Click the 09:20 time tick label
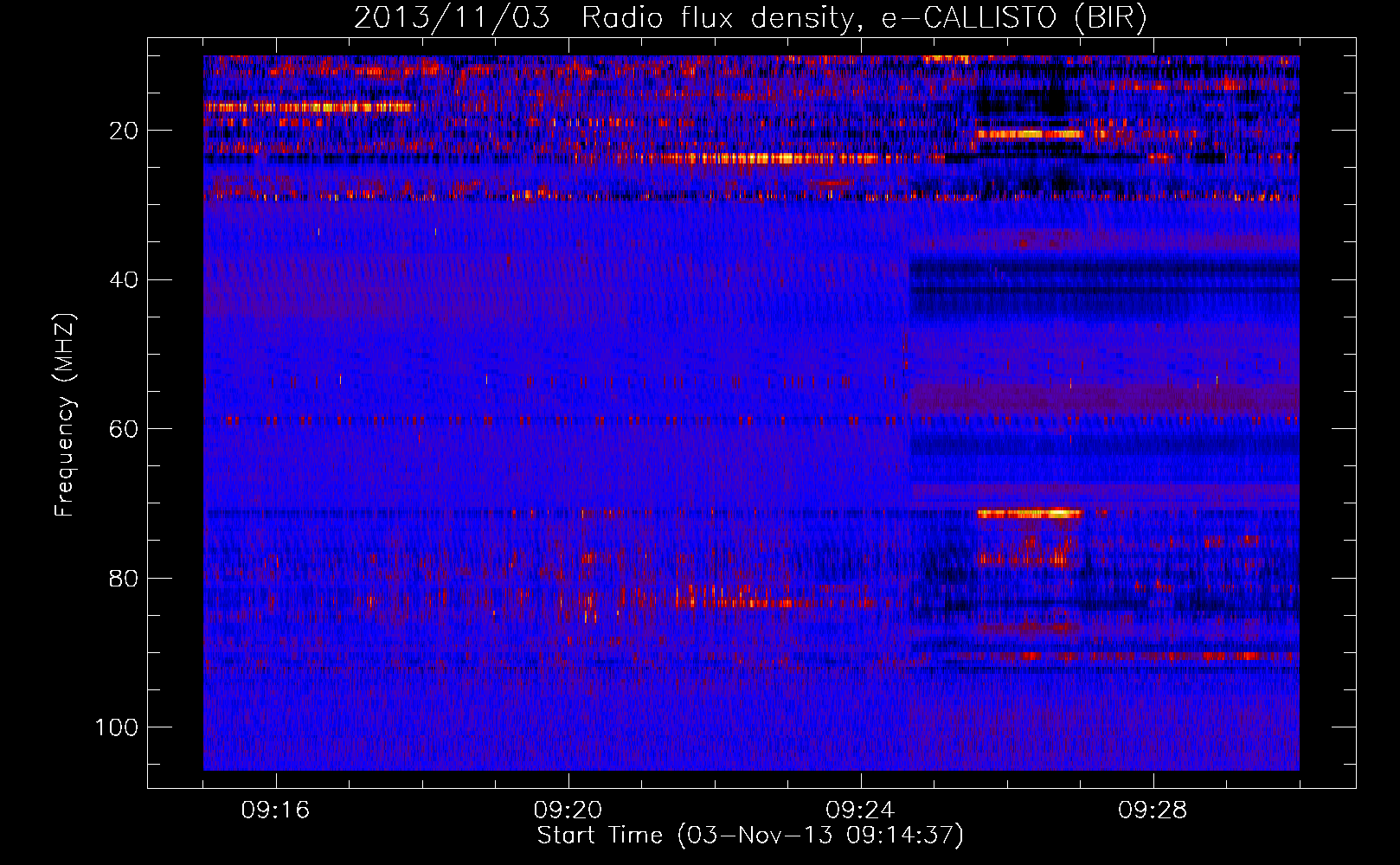This screenshot has width=1400, height=865. [568, 811]
